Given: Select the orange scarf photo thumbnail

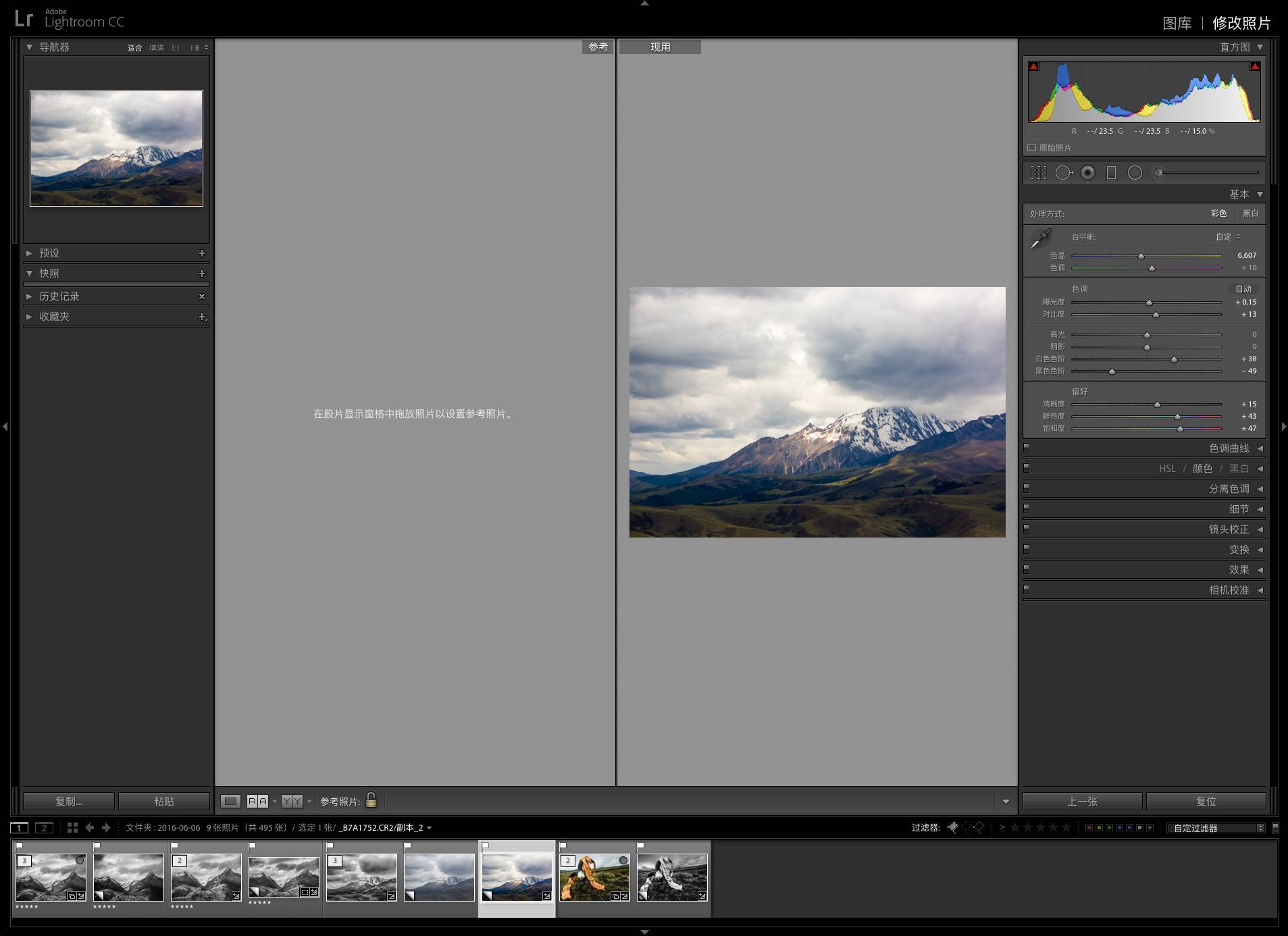Looking at the screenshot, I should tap(594, 878).
